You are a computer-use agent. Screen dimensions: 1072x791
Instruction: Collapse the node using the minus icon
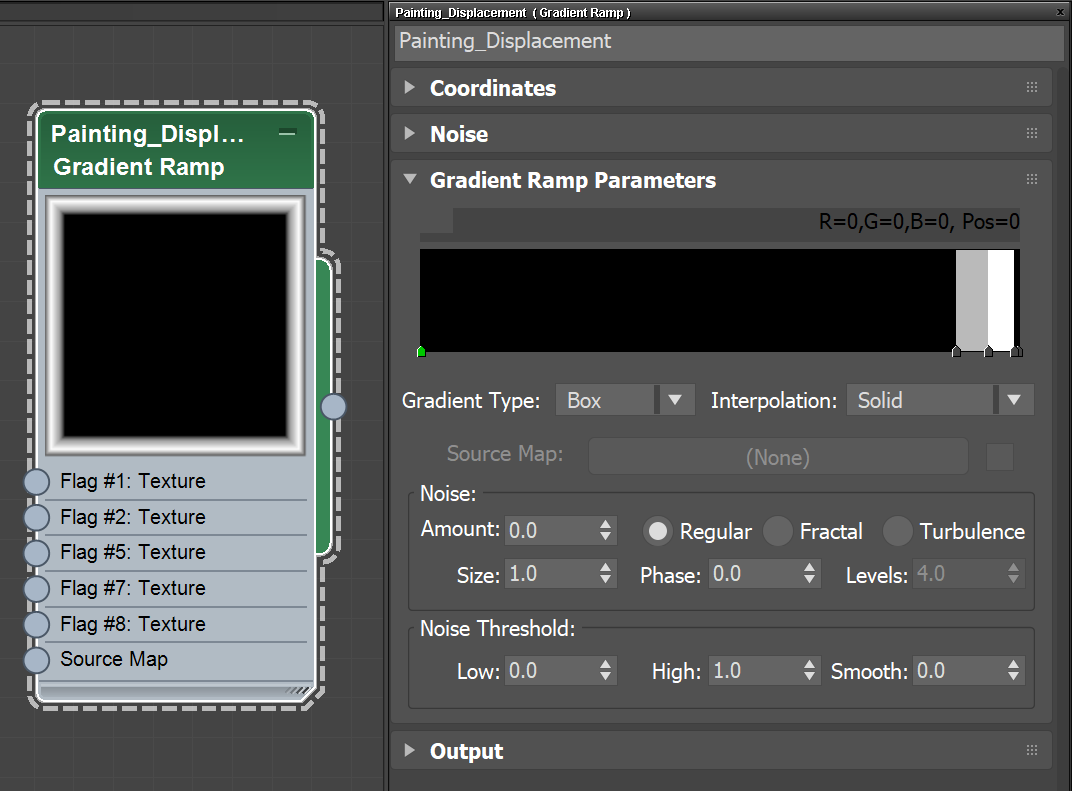(x=287, y=132)
